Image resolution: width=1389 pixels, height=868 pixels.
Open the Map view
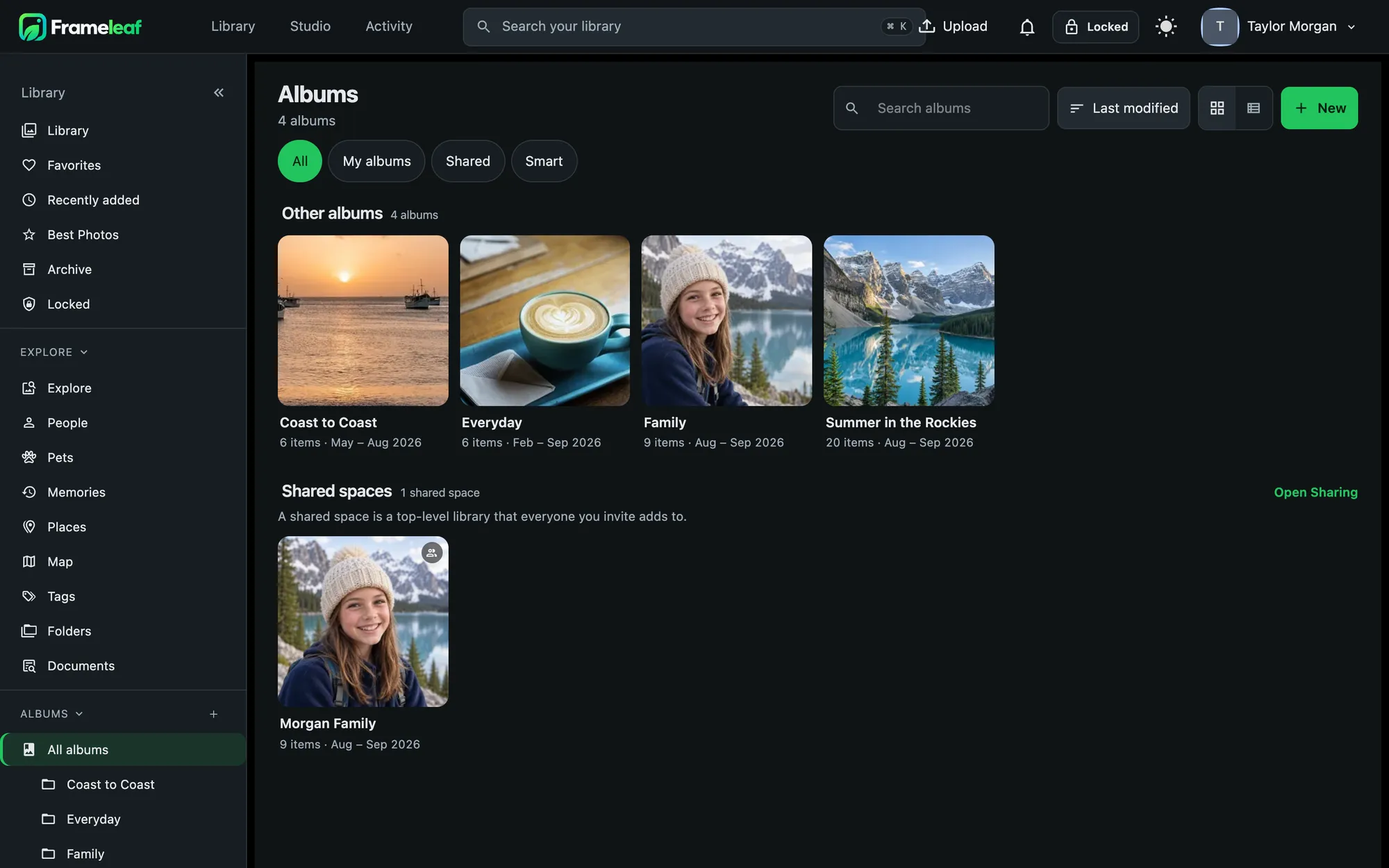(x=123, y=562)
